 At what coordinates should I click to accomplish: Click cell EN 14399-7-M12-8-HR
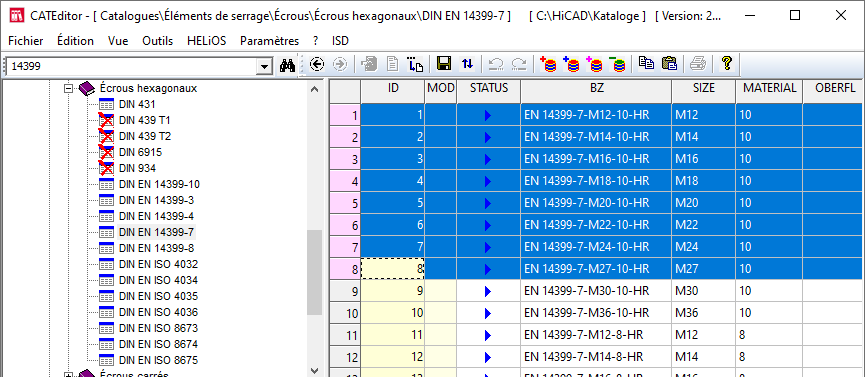click(596, 335)
